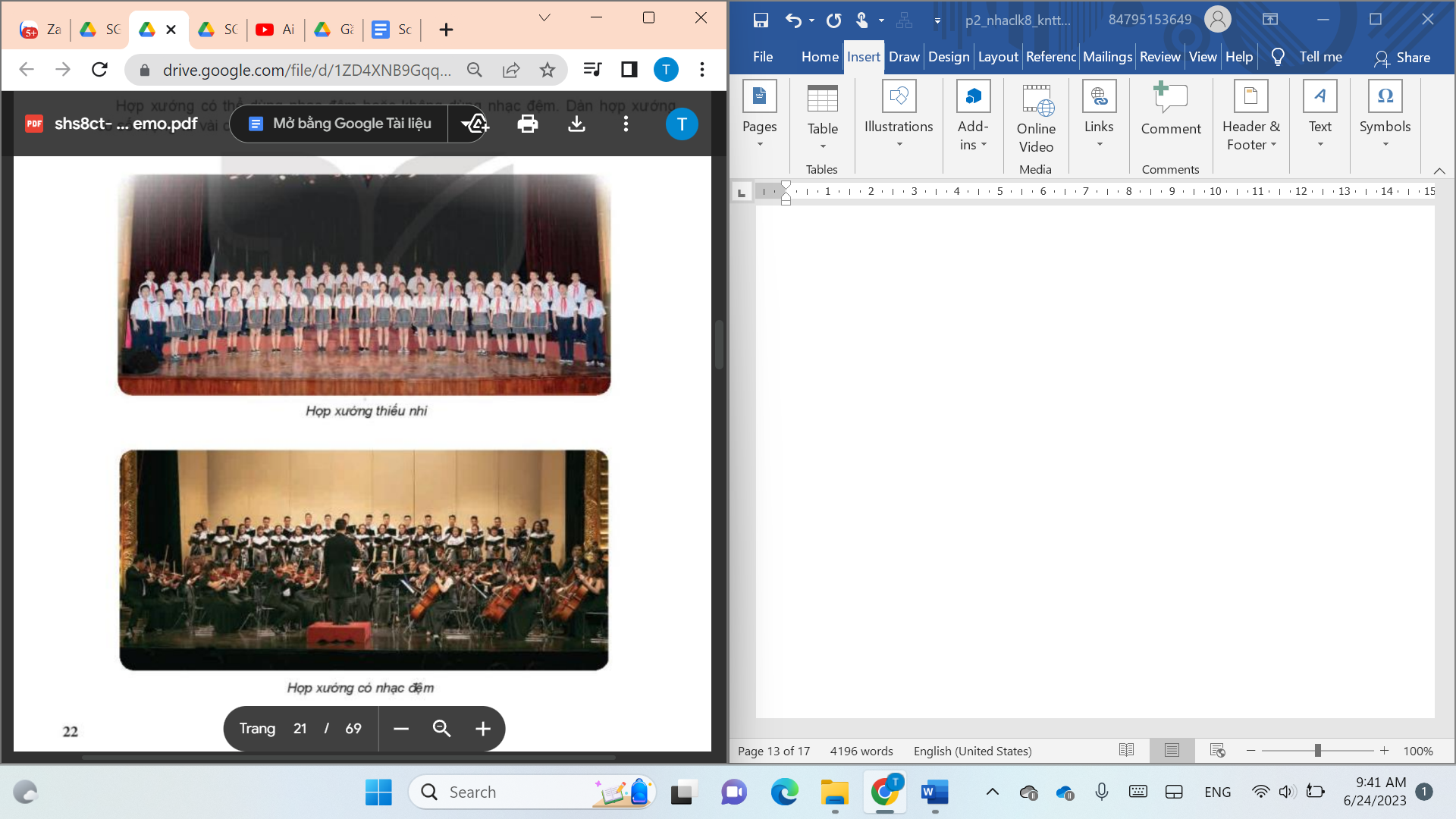Open Ribbon Display Options in Word
The width and height of the screenshot is (1456, 819).
click(1270, 20)
